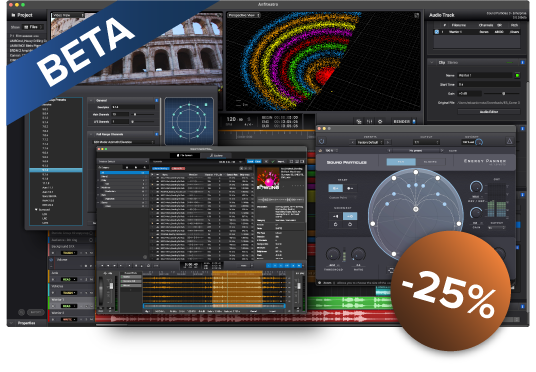Adjust the left volume fader in browser player
This screenshot has width=536, height=372.
point(111,286)
